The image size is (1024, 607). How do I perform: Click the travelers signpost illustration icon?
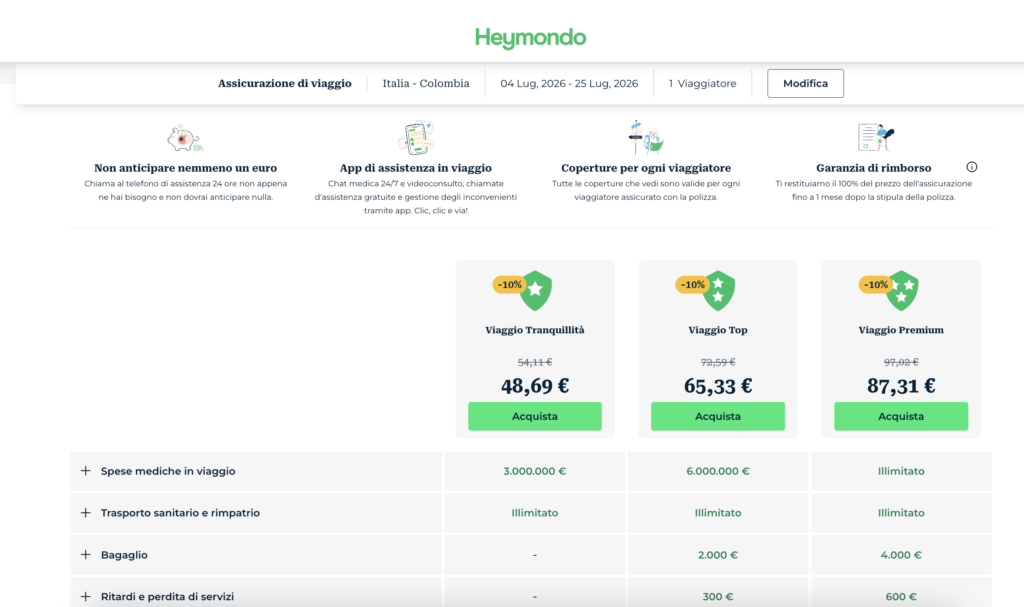[645, 137]
